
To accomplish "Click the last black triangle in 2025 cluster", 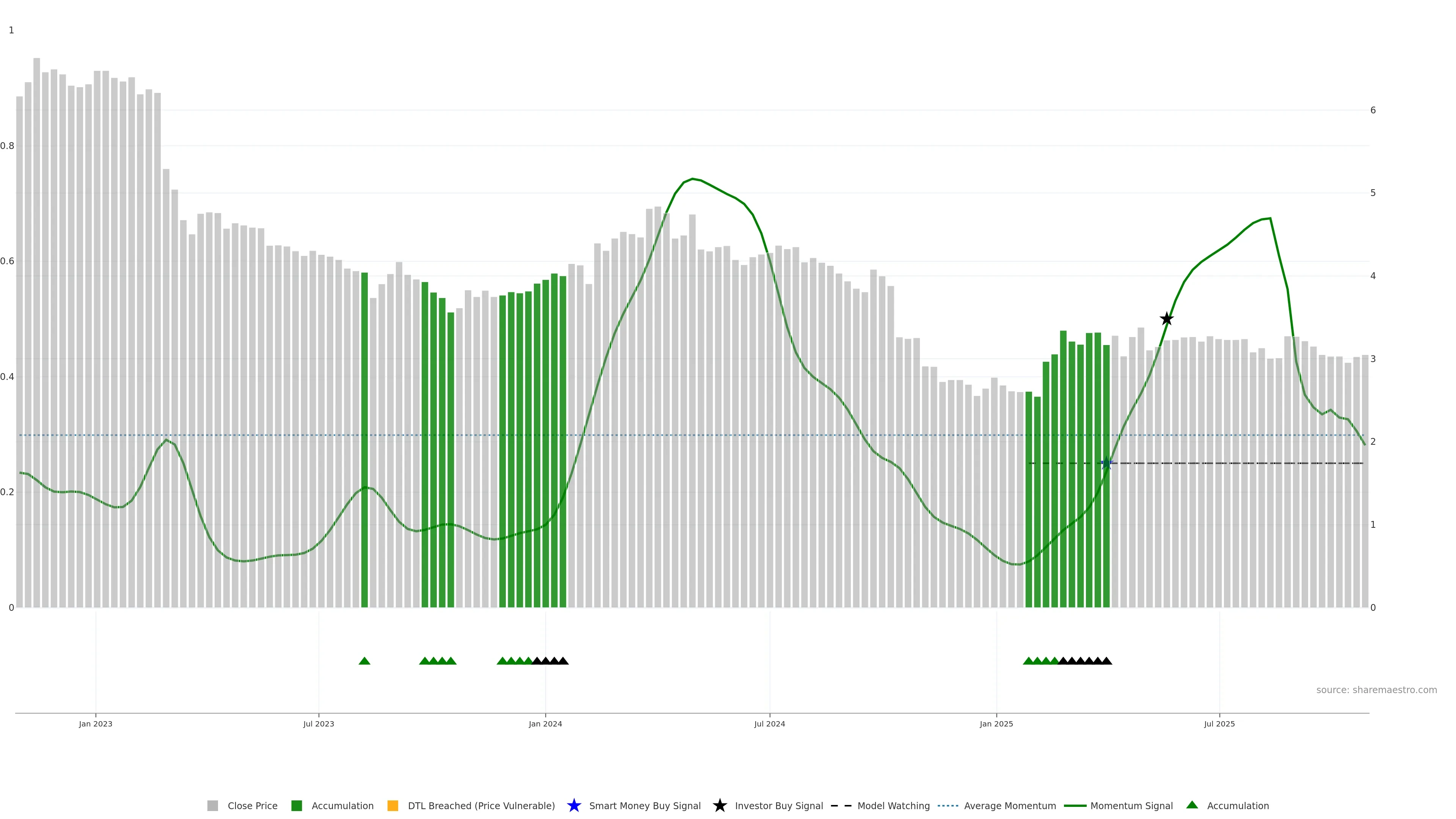I will [1106, 661].
